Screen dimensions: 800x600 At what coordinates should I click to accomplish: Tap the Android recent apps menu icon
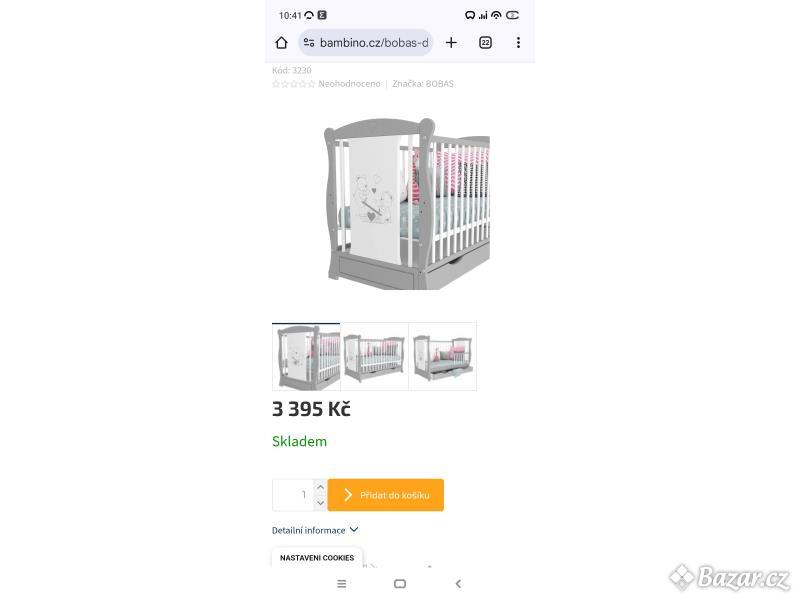[x=342, y=584]
